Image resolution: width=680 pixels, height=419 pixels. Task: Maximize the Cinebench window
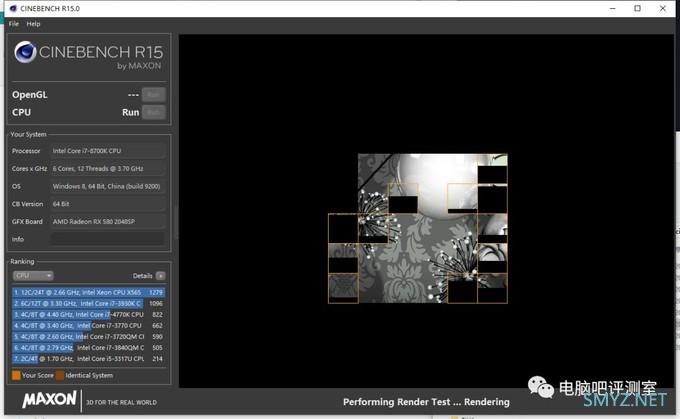click(638, 8)
